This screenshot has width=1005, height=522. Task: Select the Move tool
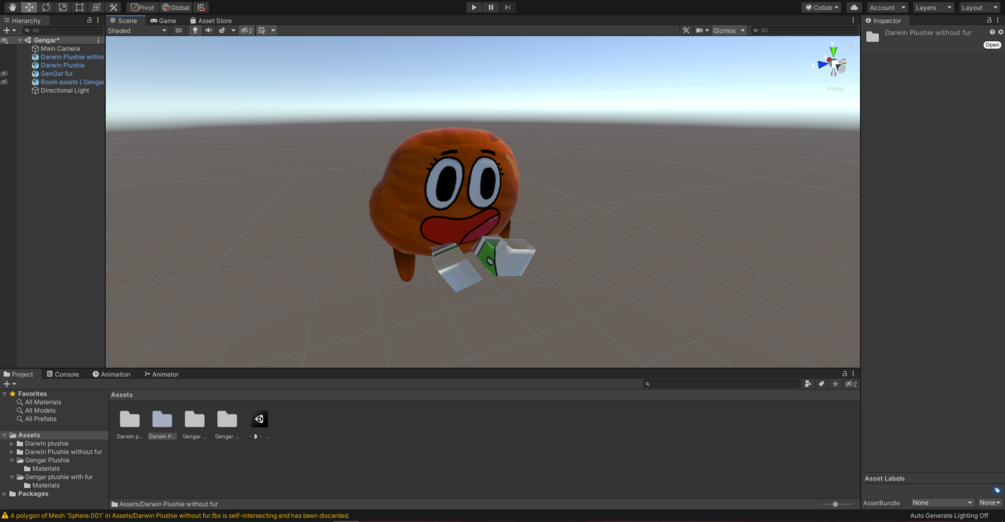point(29,7)
